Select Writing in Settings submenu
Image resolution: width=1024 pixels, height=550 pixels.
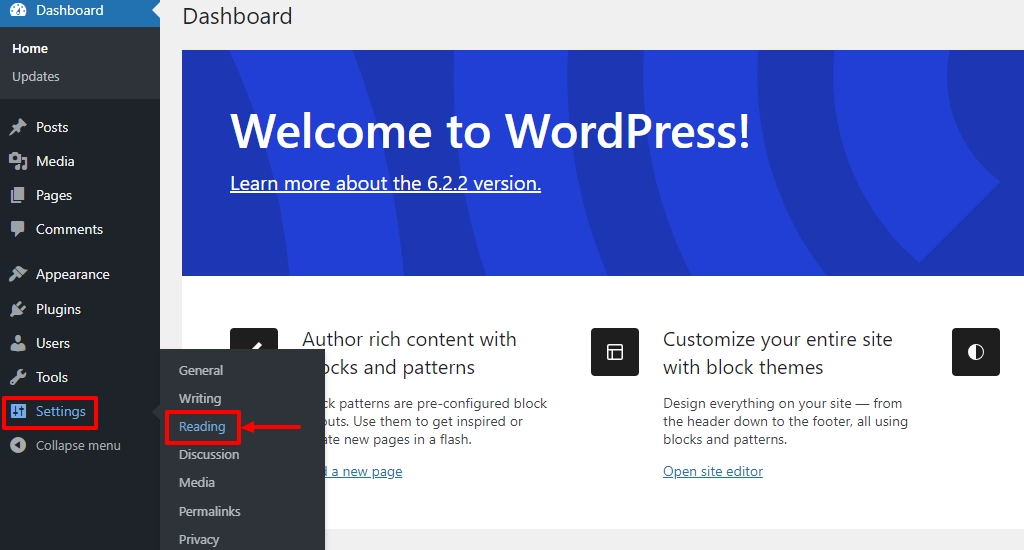(x=200, y=398)
